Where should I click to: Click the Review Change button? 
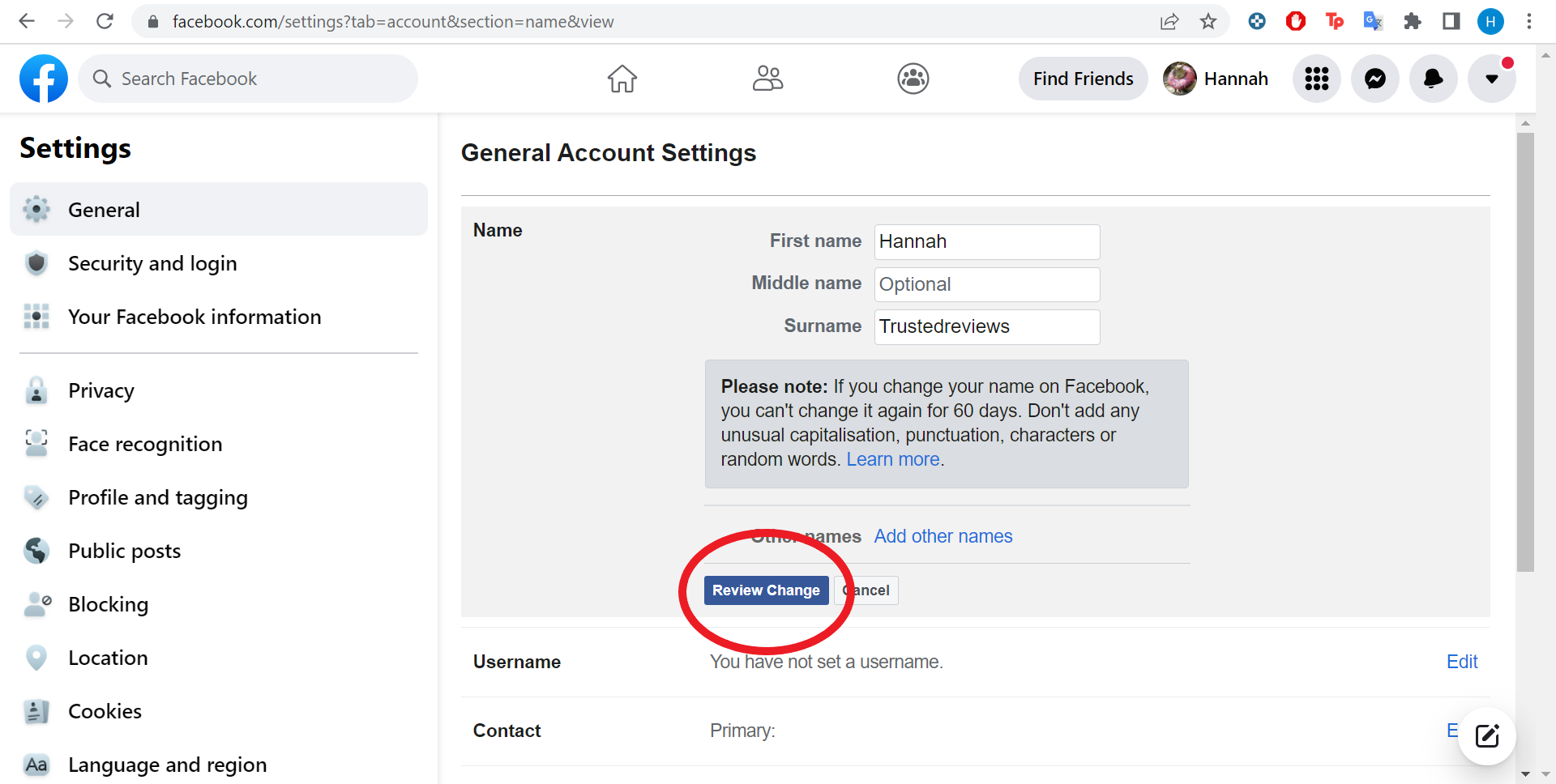pos(766,590)
